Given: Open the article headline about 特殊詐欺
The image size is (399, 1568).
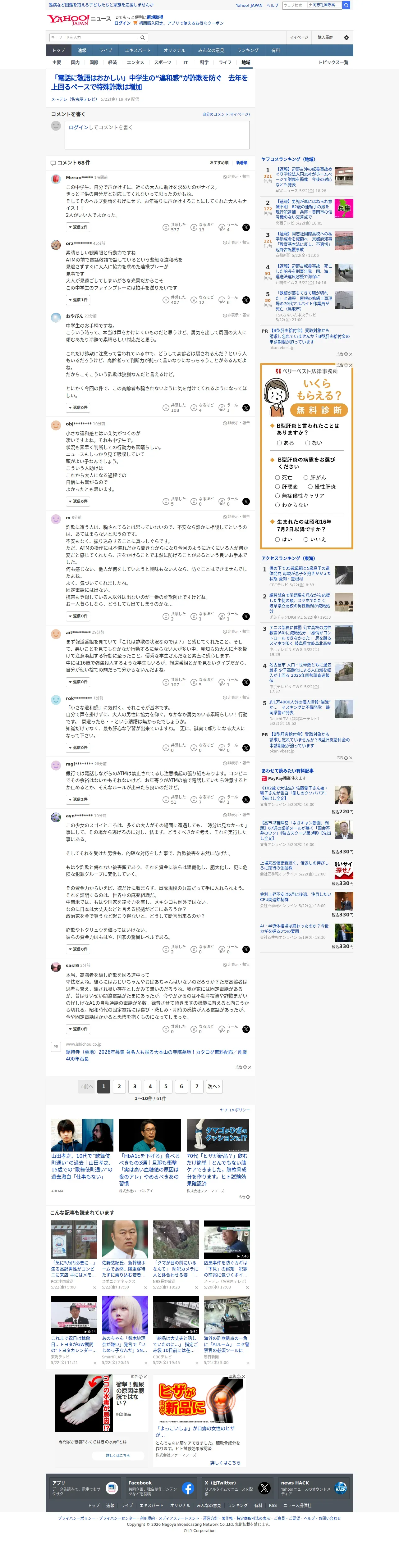Looking at the screenshot, I should [x=149, y=82].
